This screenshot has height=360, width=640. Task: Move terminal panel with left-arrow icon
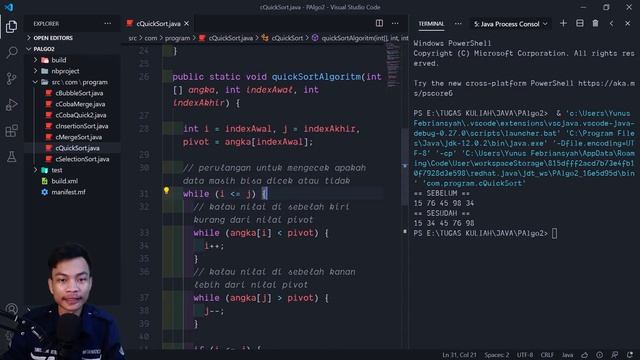(611, 23)
